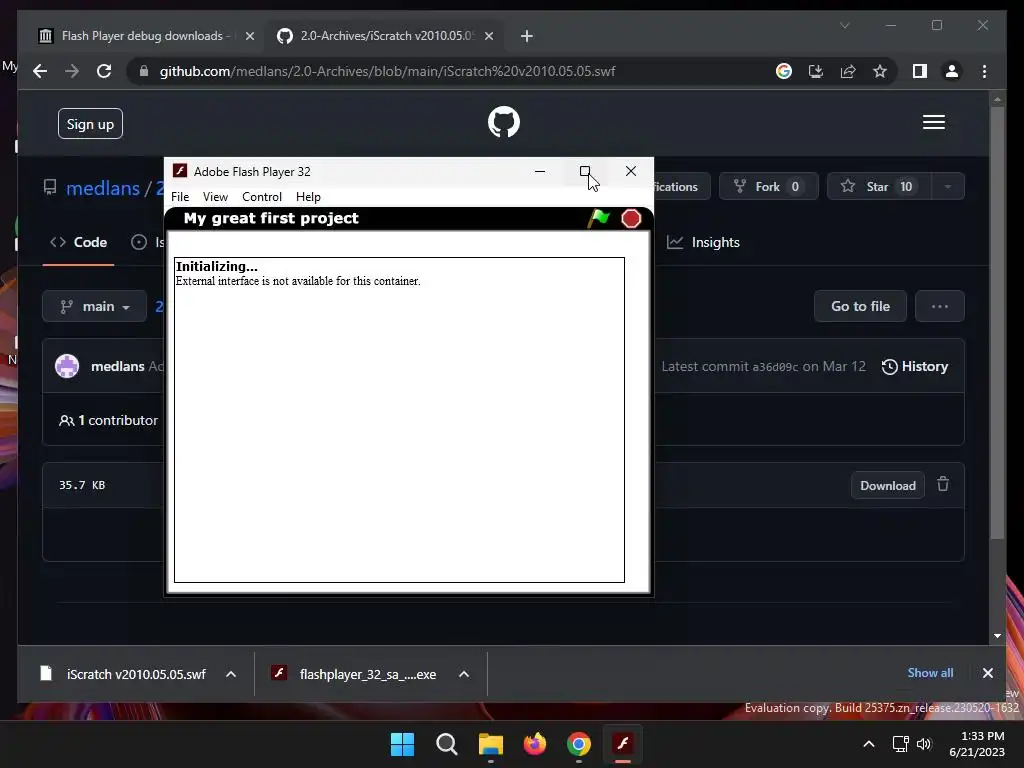Open Chrome three-dot menu

tap(984, 71)
